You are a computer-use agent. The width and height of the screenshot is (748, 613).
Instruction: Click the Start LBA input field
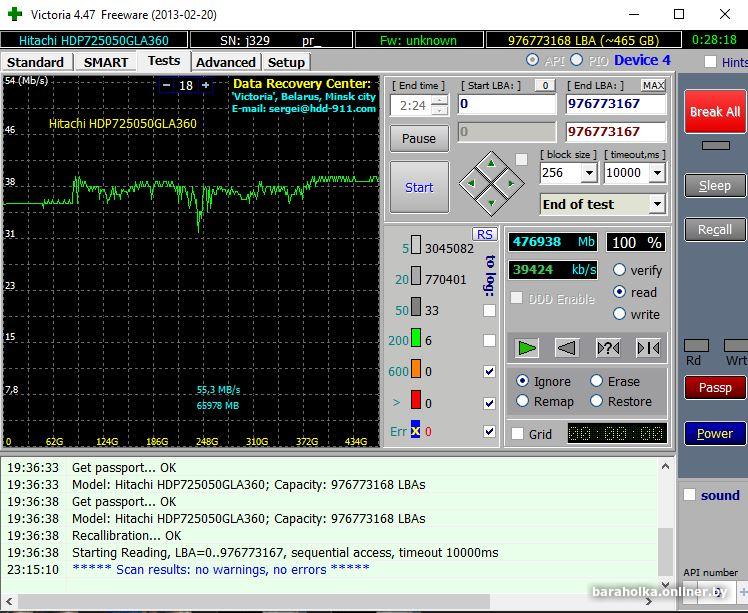[x=507, y=104]
